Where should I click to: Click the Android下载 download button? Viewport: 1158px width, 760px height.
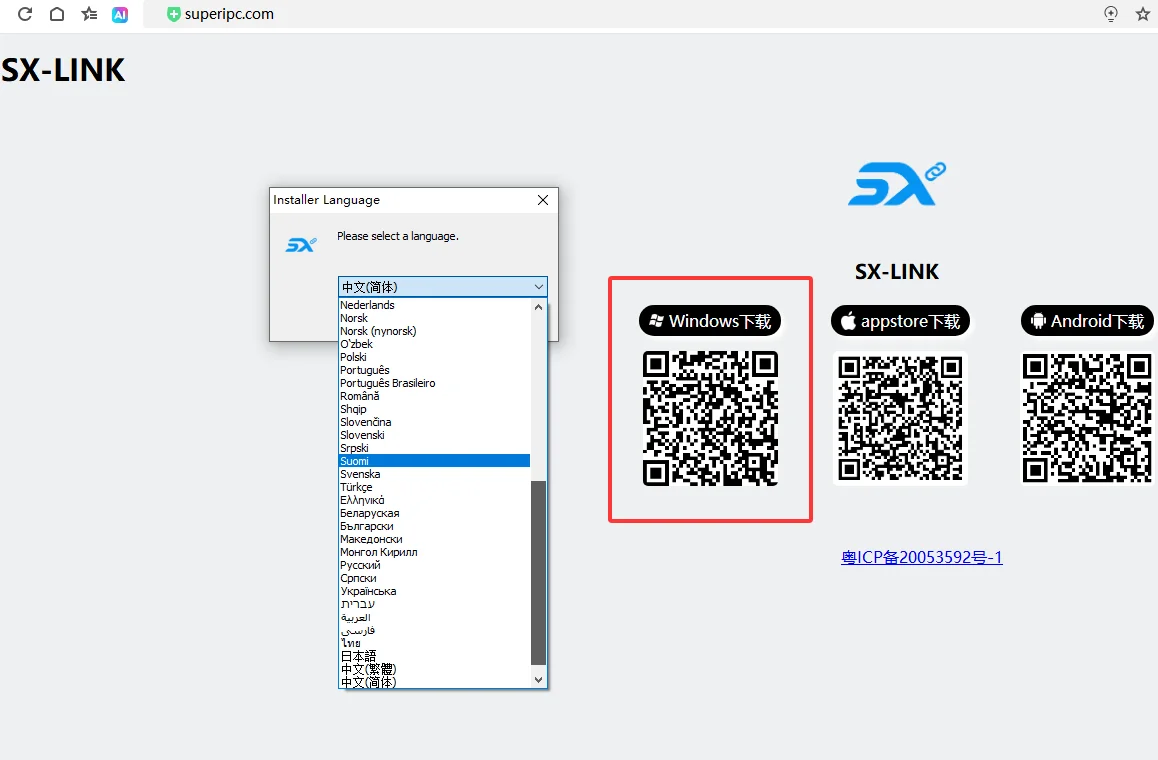coord(1087,321)
